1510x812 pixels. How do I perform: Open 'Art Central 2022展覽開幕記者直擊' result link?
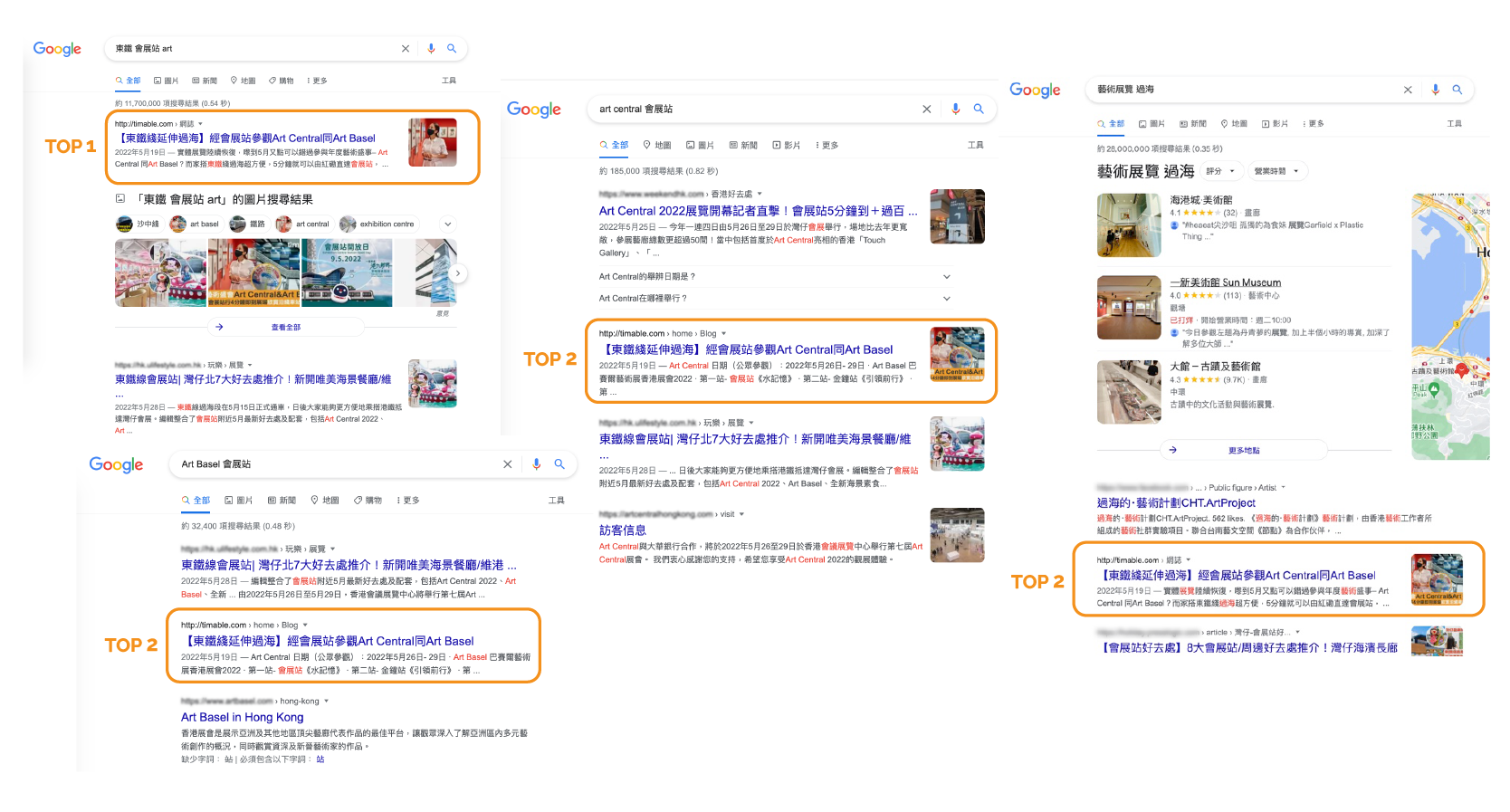759,211
